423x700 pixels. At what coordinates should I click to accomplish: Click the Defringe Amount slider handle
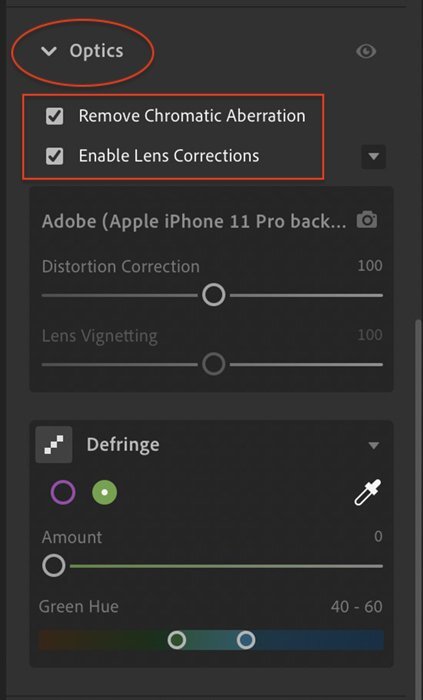[54, 566]
